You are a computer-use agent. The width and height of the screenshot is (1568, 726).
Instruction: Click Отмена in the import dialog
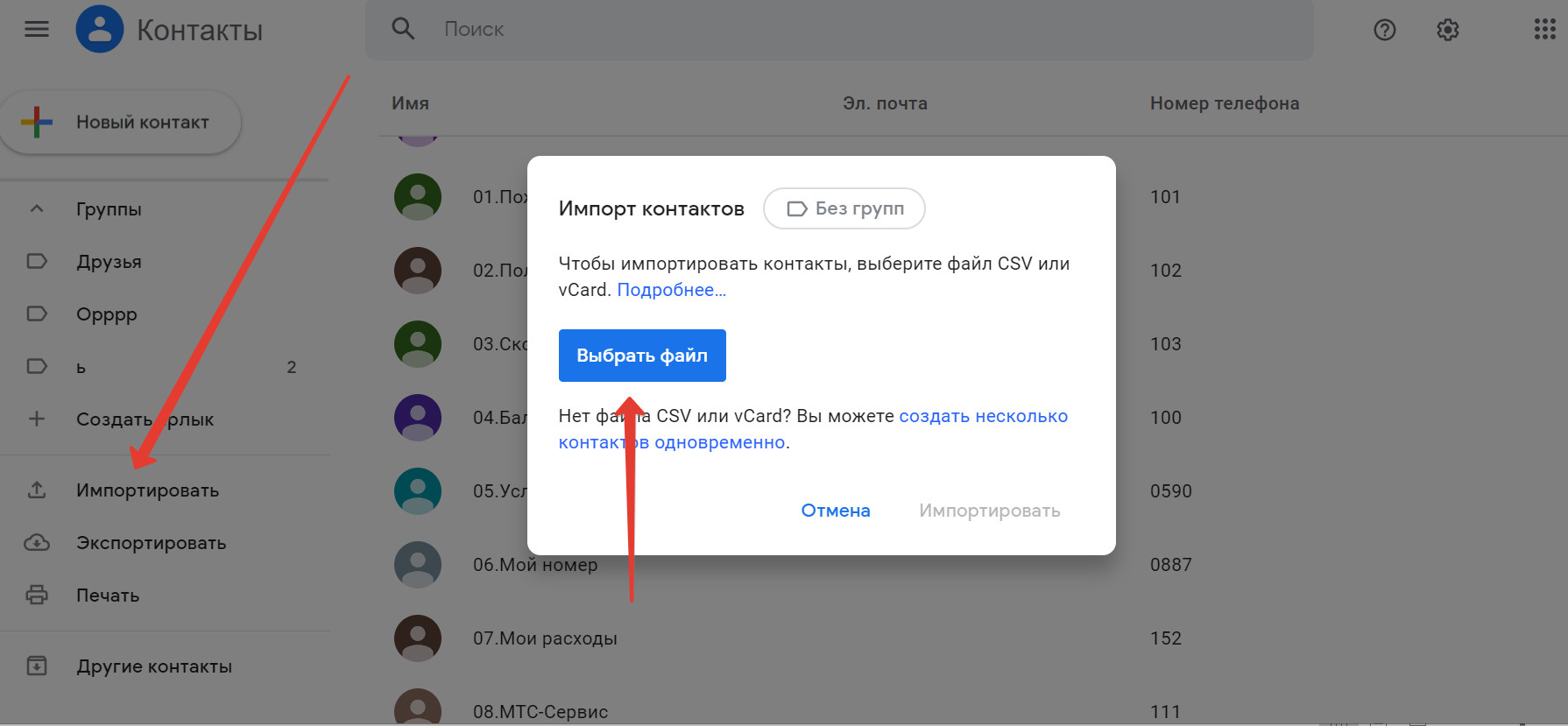836,511
